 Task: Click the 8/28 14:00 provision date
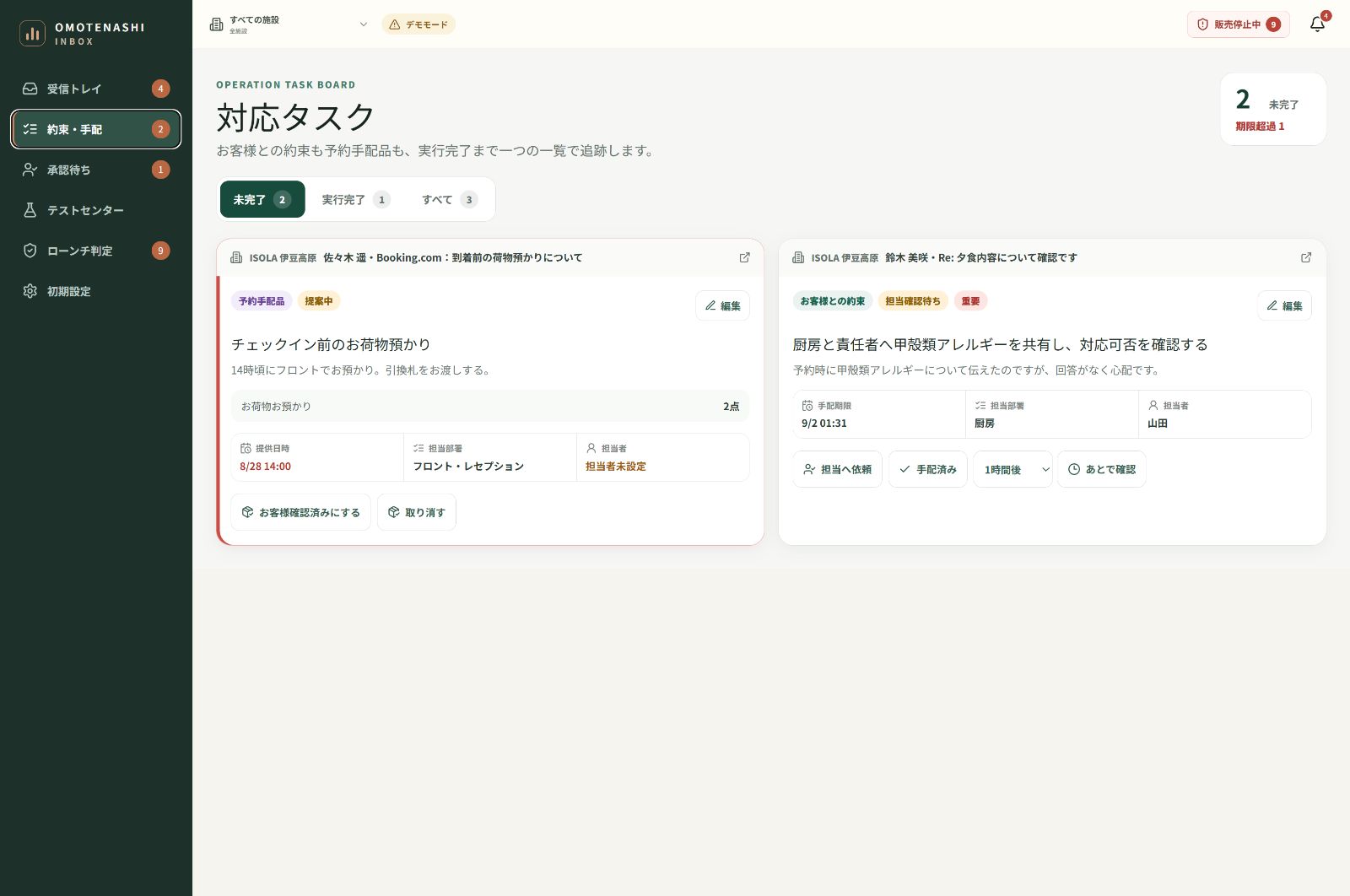tap(265, 467)
